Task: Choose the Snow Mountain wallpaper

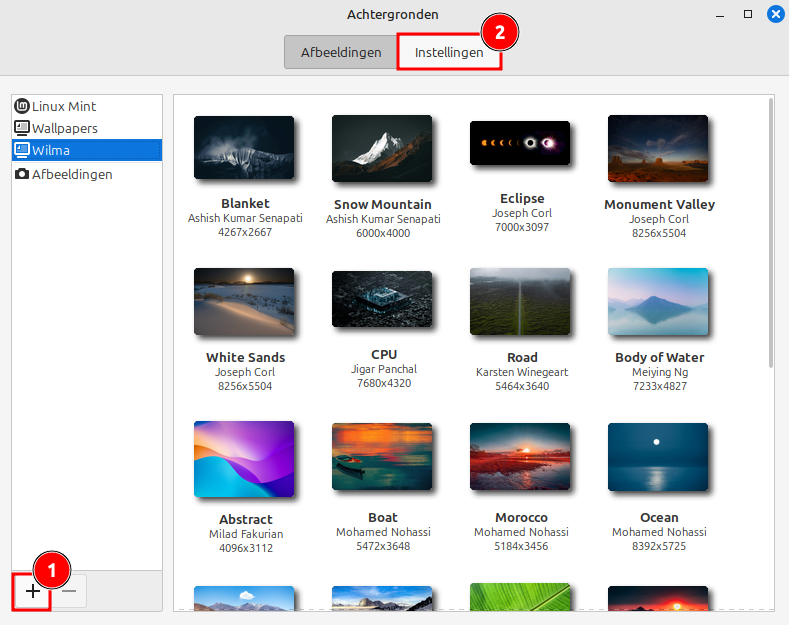Action: [382, 148]
